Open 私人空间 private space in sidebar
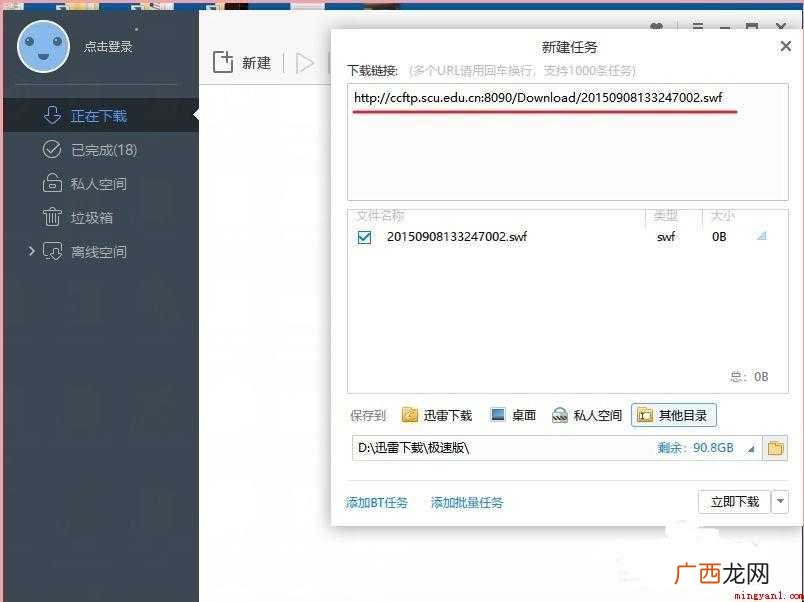 coord(85,184)
